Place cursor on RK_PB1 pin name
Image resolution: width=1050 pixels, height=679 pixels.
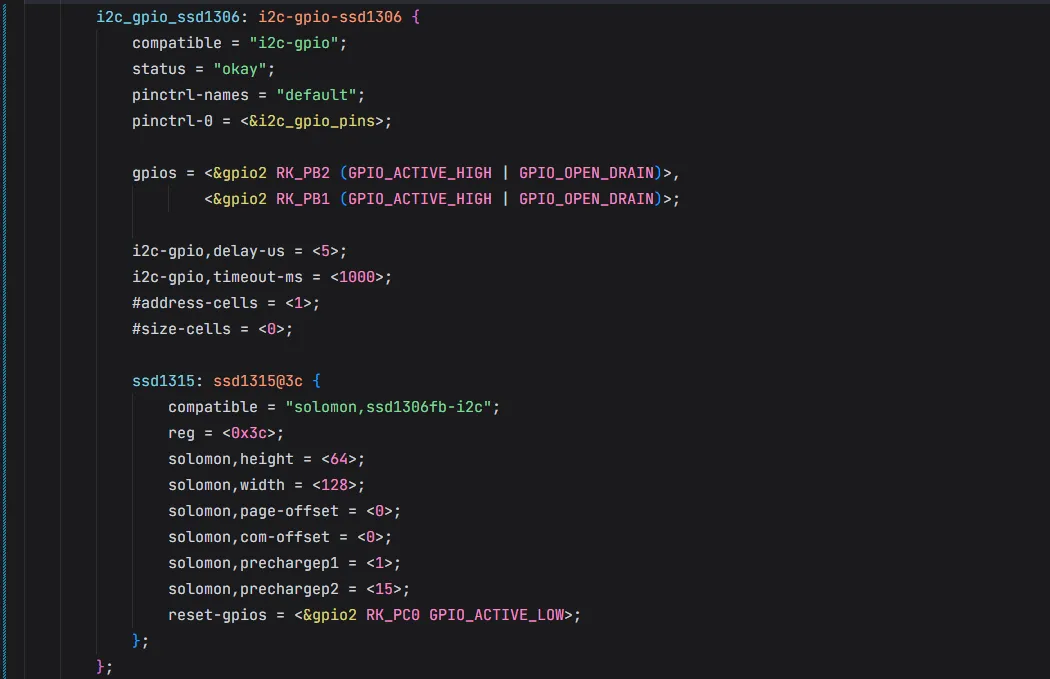(303, 199)
